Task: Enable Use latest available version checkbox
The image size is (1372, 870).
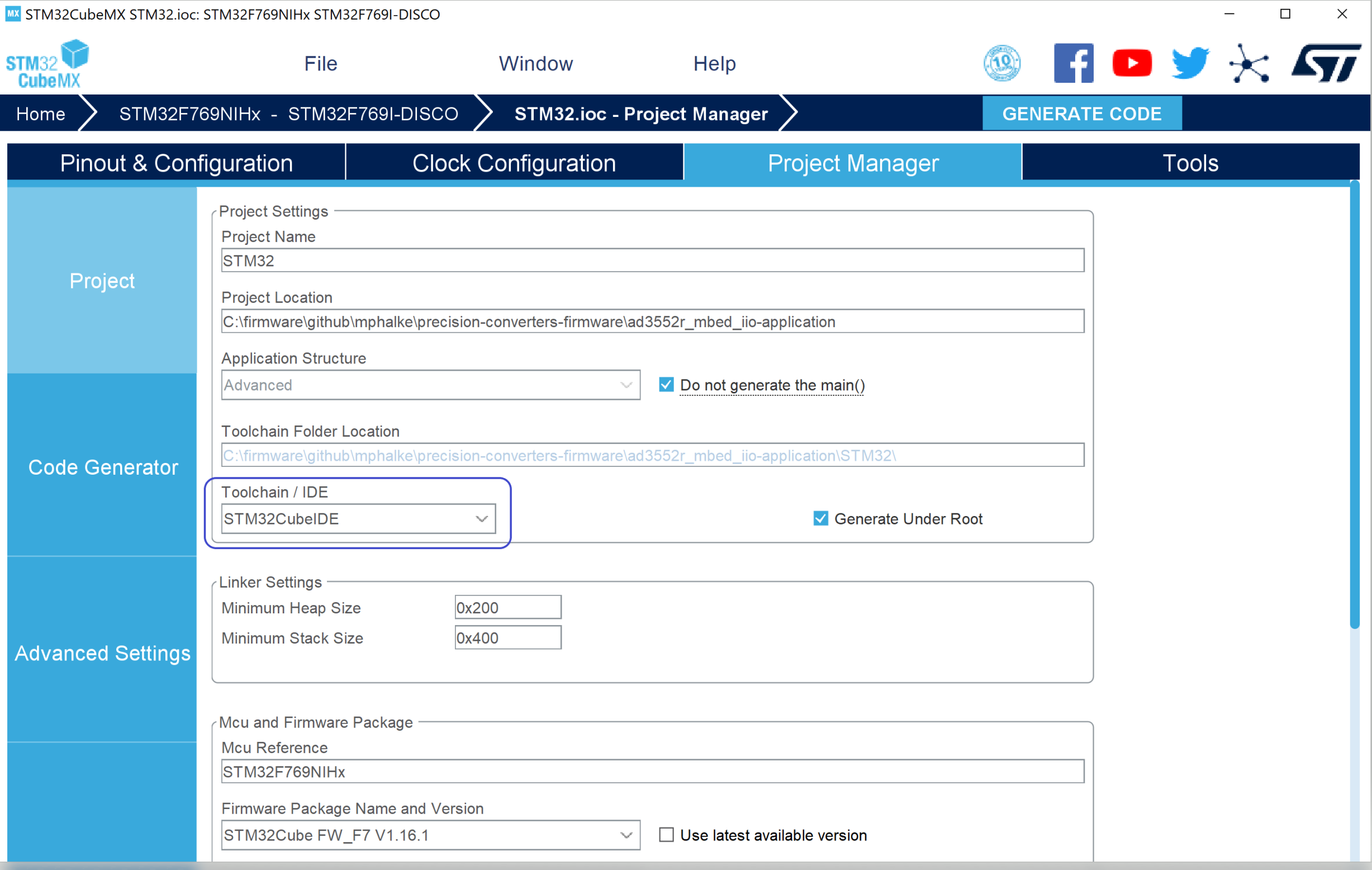Action: click(x=666, y=835)
